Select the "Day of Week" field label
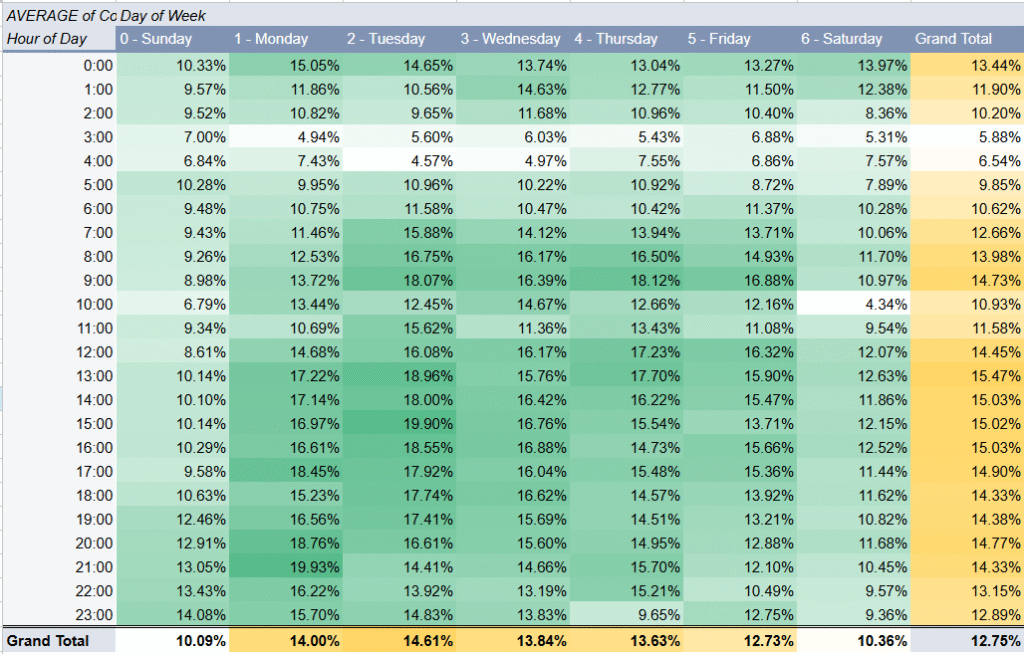Image resolution: width=1024 pixels, height=654 pixels. [x=164, y=16]
